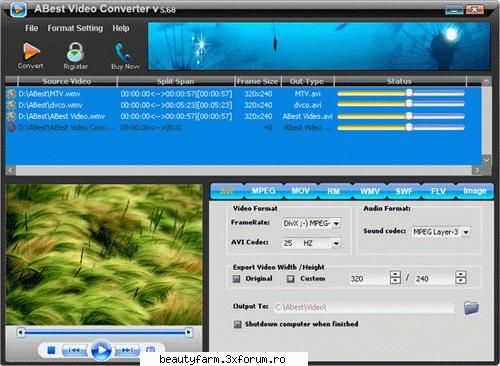This screenshot has width=500, height=366.
Task: Click the underwater banner image
Action: 319,46
